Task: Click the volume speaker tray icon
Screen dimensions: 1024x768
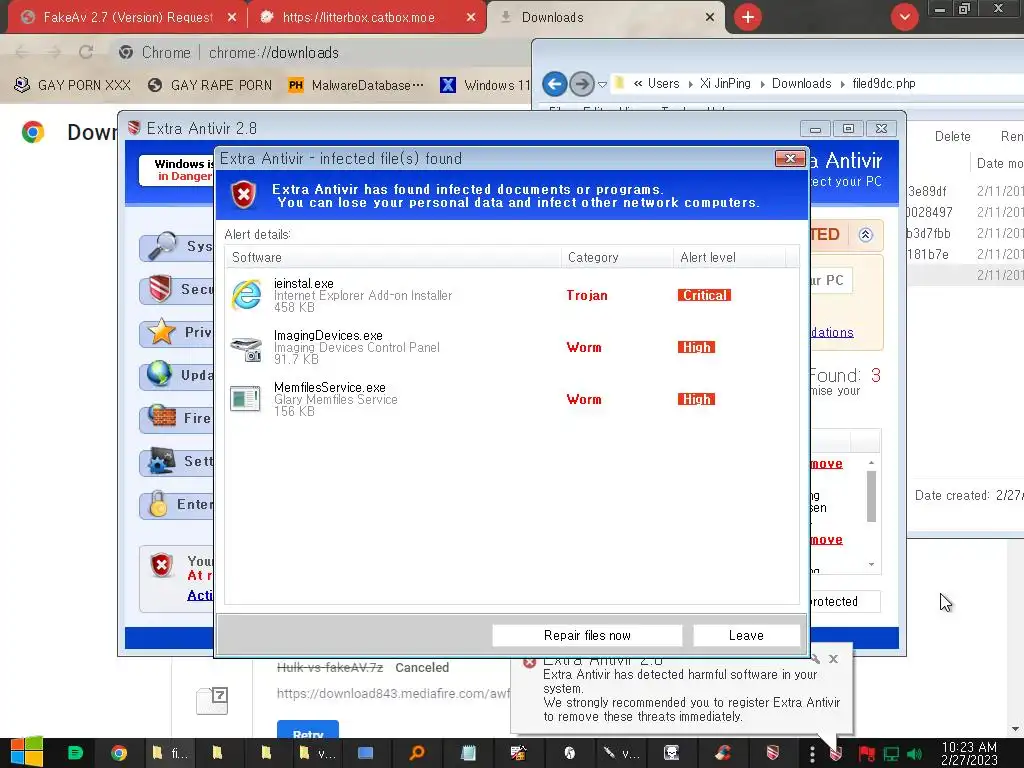Action: click(x=914, y=754)
